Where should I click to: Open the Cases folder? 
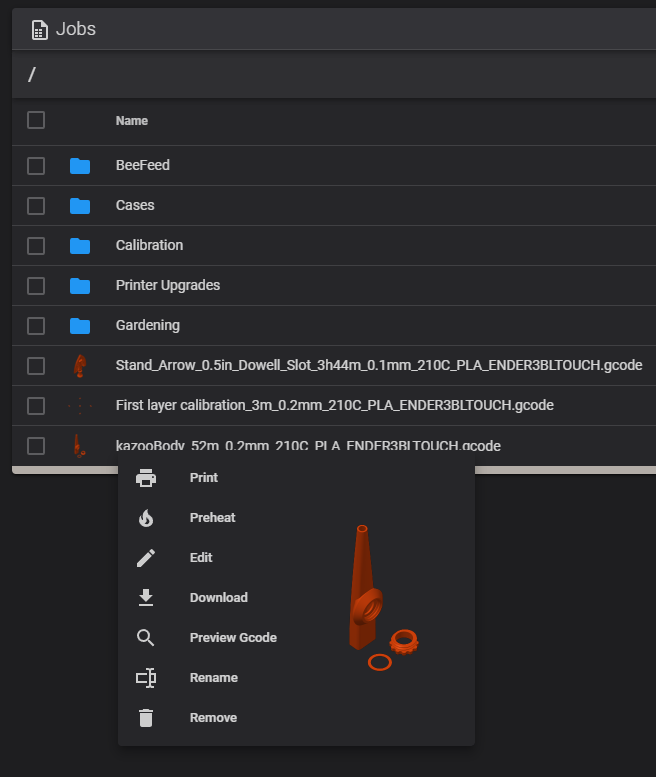pos(135,205)
